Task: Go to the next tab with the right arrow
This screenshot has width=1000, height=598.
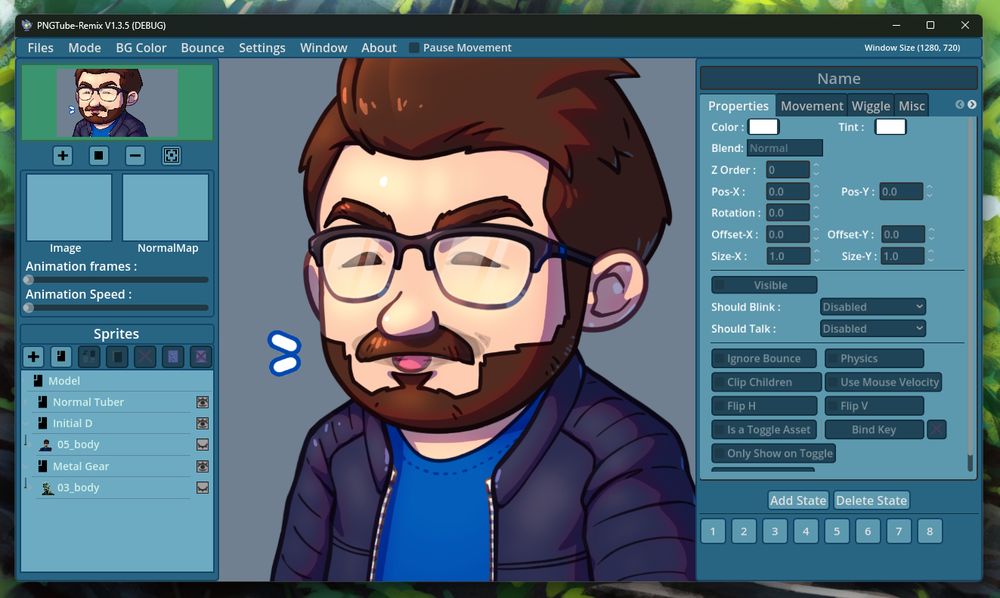Action: 972,105
